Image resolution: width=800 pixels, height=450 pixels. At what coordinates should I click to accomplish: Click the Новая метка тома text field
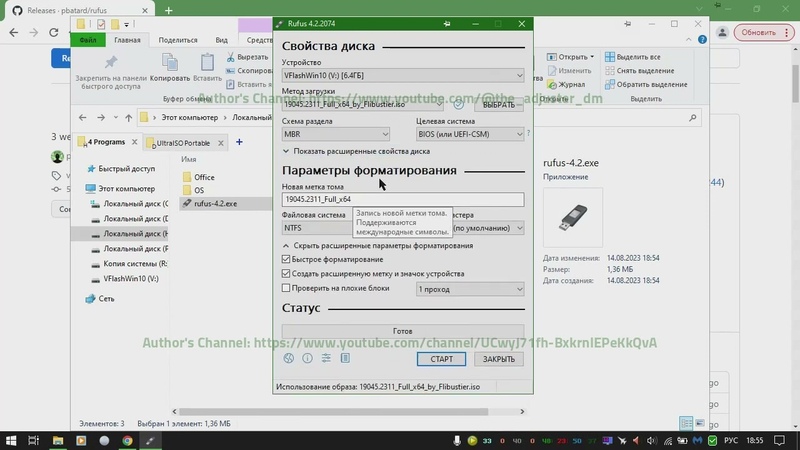[x=403, y=199]
